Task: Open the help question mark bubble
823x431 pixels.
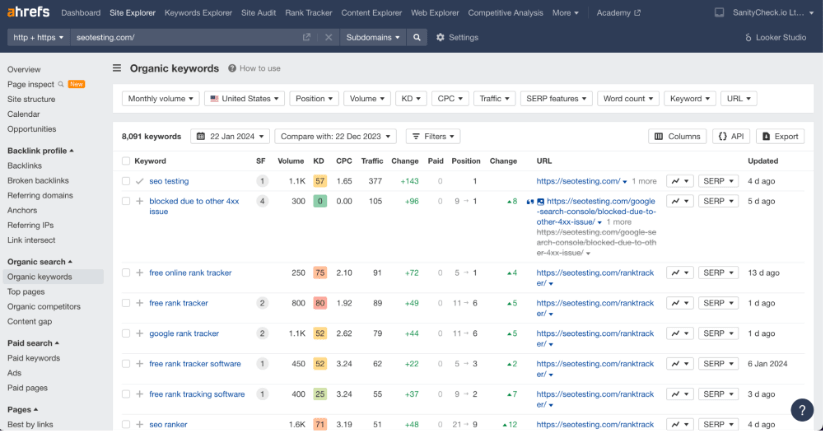Action: (802, 410)
